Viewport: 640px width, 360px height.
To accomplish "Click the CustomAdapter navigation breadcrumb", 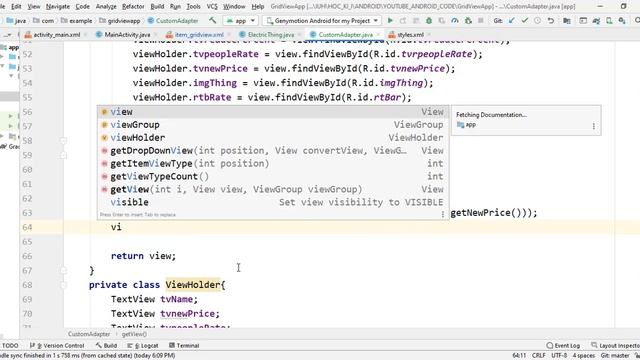I will pyautogui.click(x=173, y=20).
